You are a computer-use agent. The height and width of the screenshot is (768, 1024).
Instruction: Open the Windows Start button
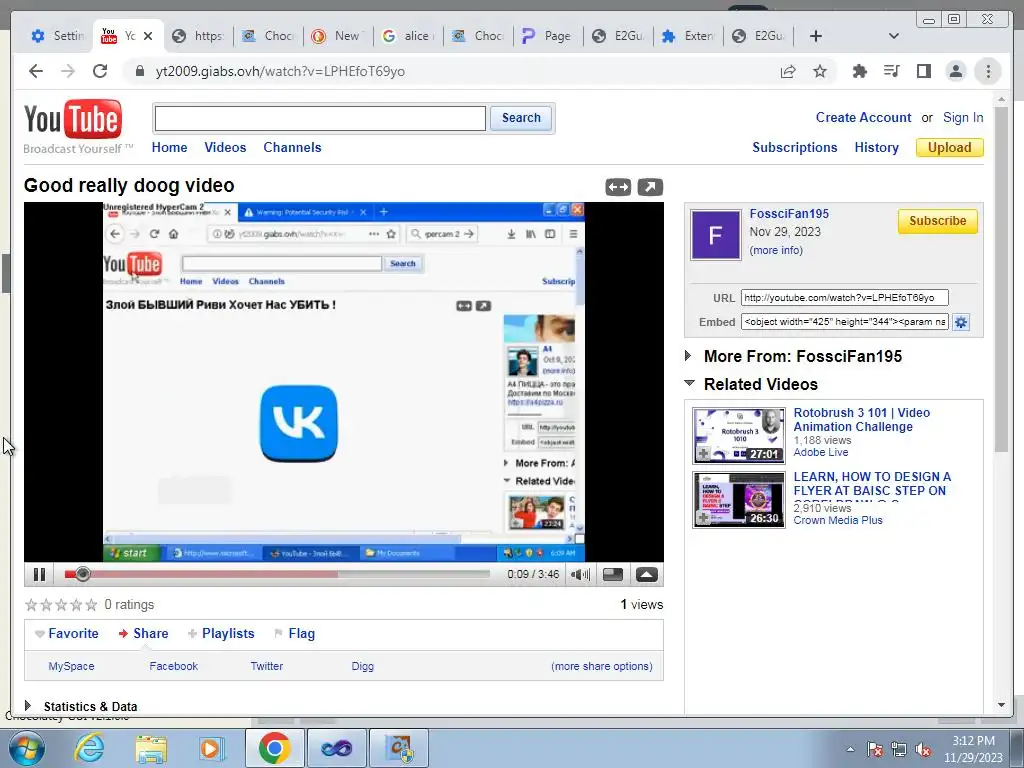(x=26, y=748)
